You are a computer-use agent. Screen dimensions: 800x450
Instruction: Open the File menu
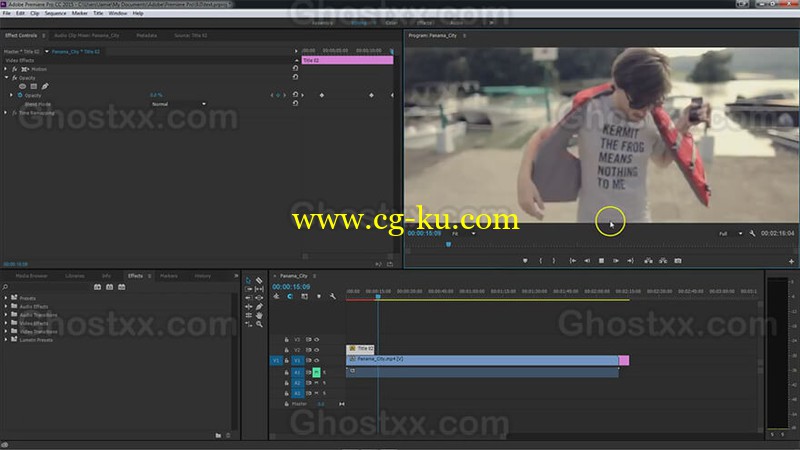(7, 13)
